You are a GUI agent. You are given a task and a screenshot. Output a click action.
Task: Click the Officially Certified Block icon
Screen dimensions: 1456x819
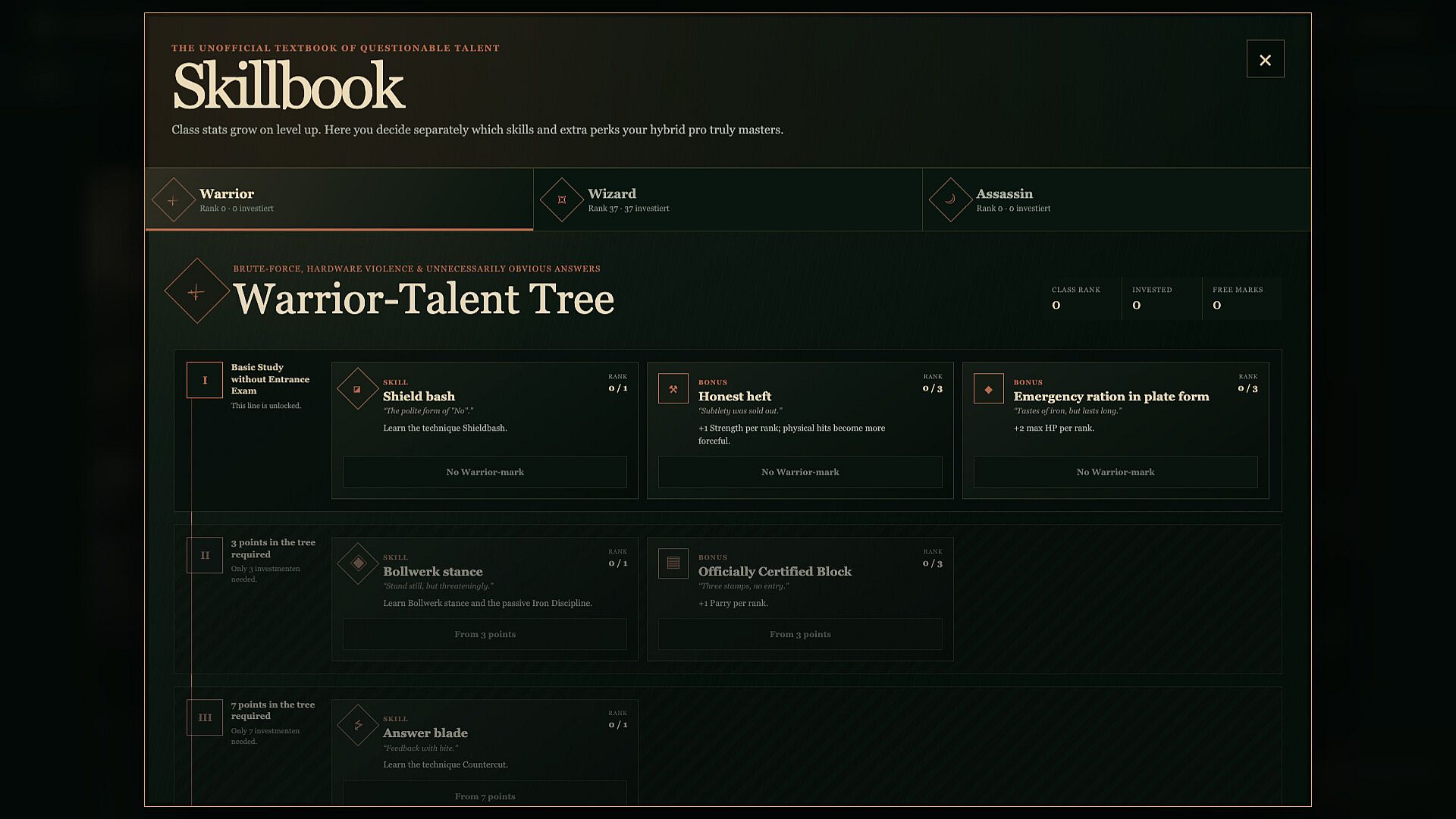(x=673, y=563)
